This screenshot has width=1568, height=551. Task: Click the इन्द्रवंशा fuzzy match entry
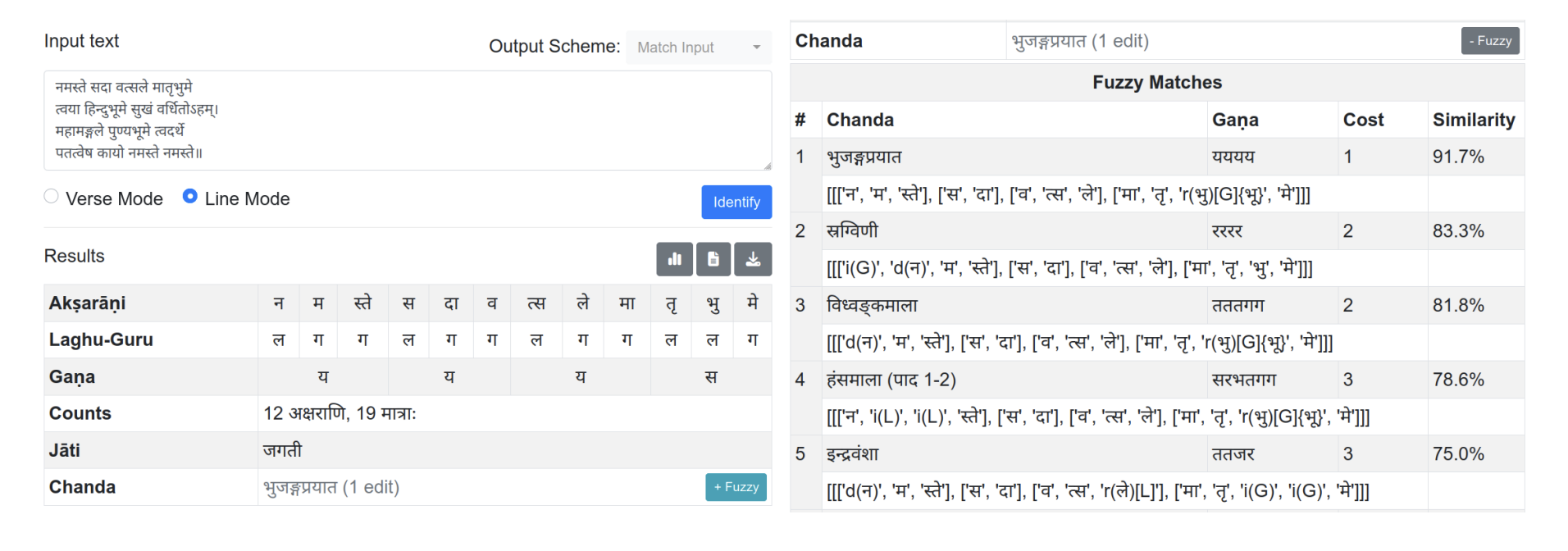click(853, 454)
